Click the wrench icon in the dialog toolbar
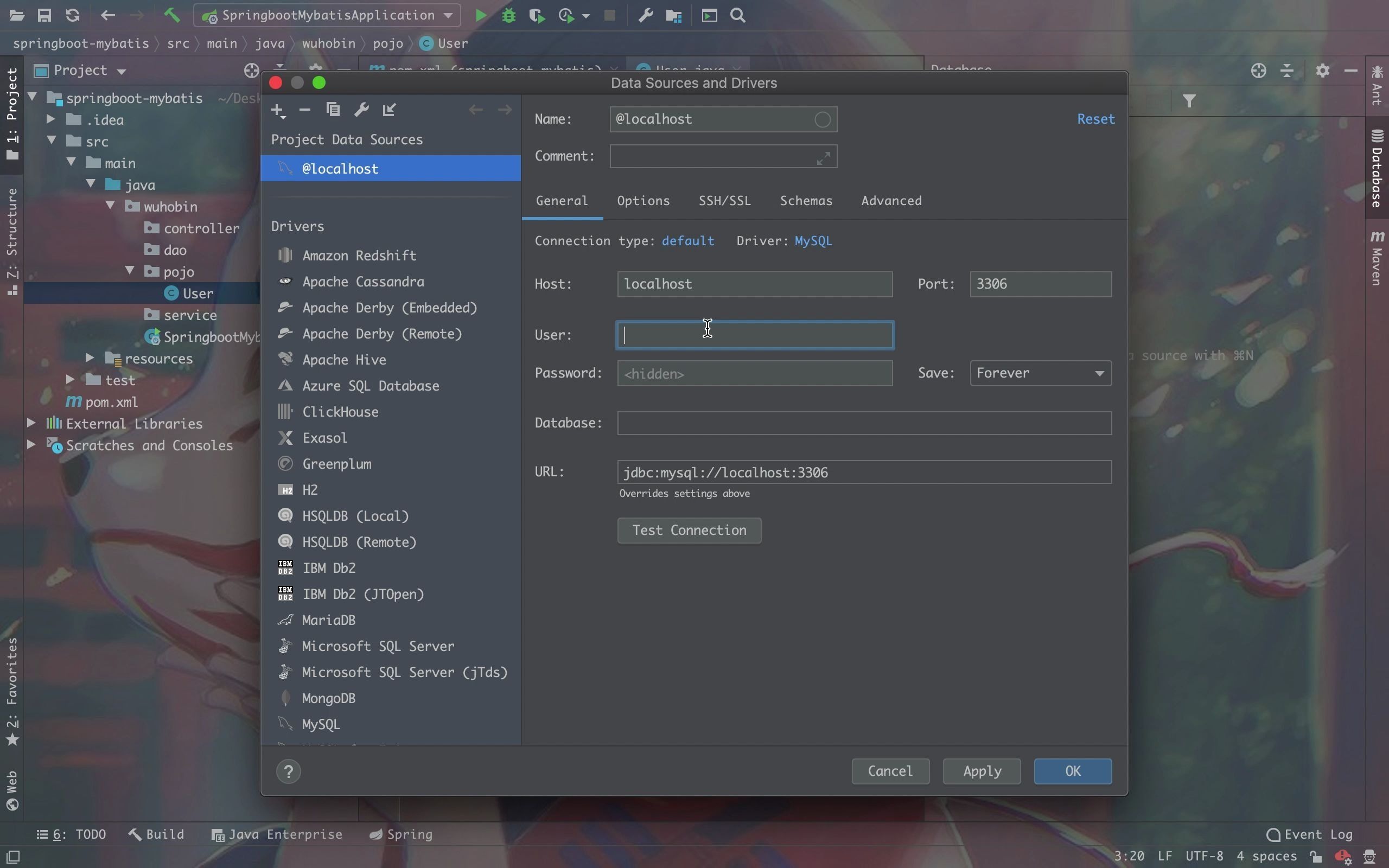The image size is (1389, 868). coord(361,110)
